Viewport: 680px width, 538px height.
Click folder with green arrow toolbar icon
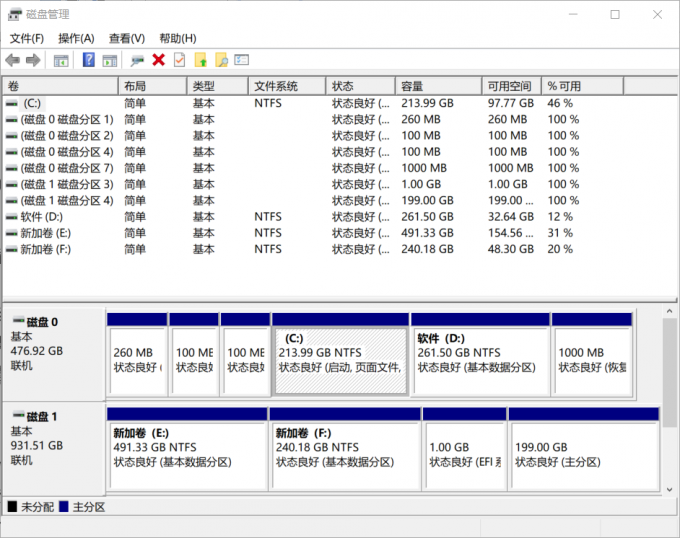[x=201, y=60]
